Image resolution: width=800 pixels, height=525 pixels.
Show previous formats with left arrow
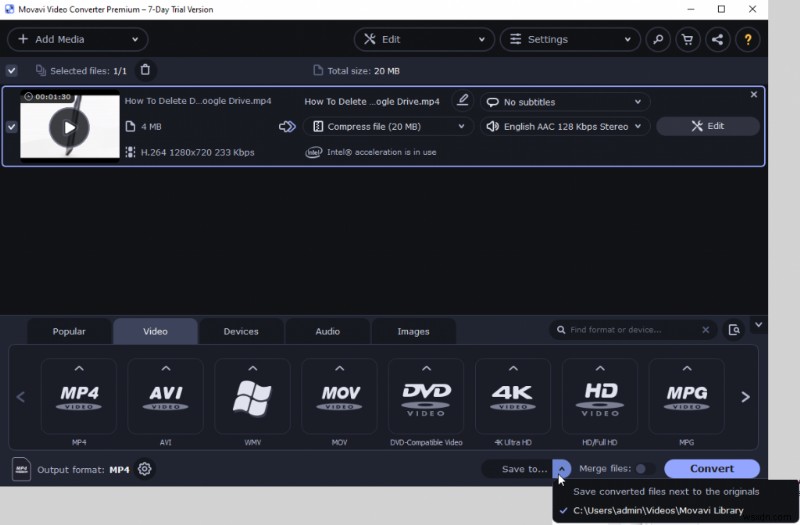tap(21, 397)
